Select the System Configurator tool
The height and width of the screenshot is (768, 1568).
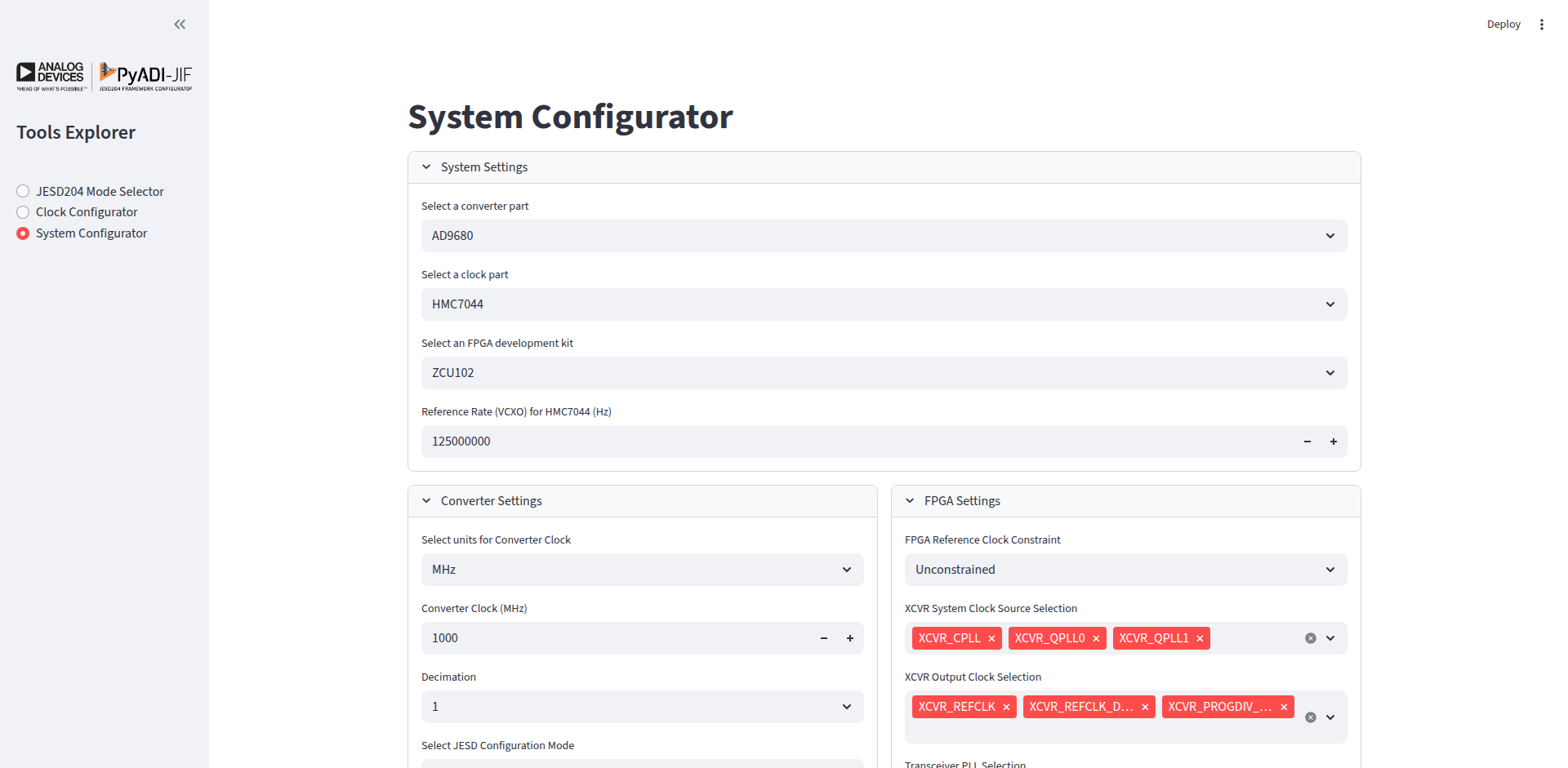click(22, 233)
